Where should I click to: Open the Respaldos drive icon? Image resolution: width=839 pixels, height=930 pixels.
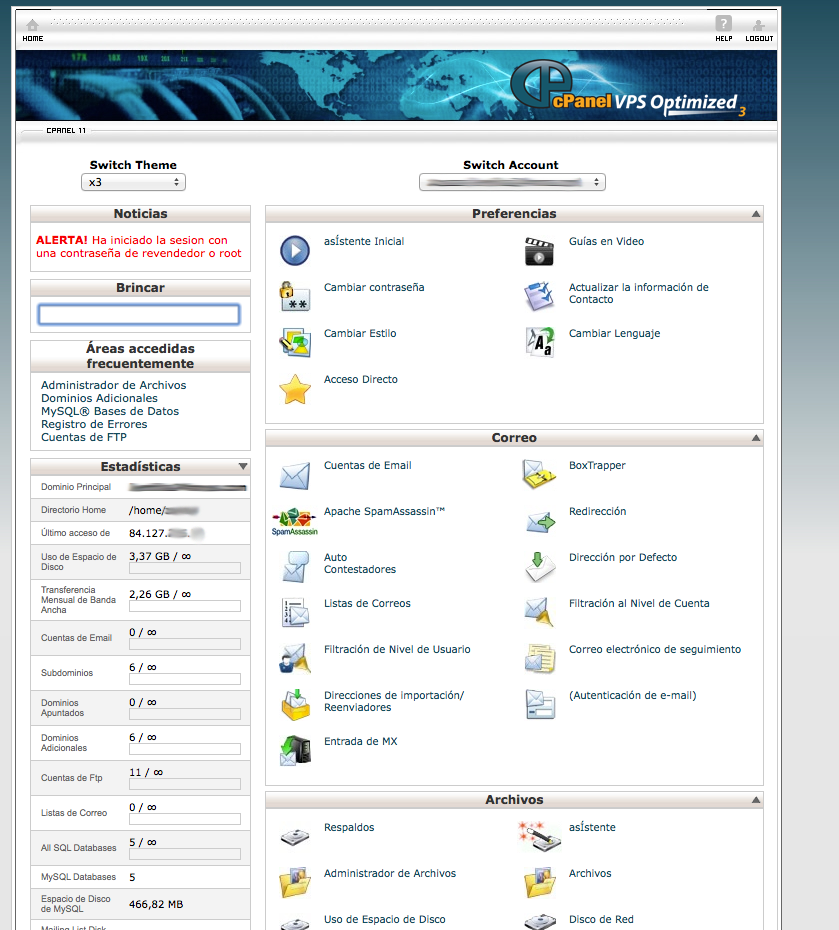coord(295,837)
